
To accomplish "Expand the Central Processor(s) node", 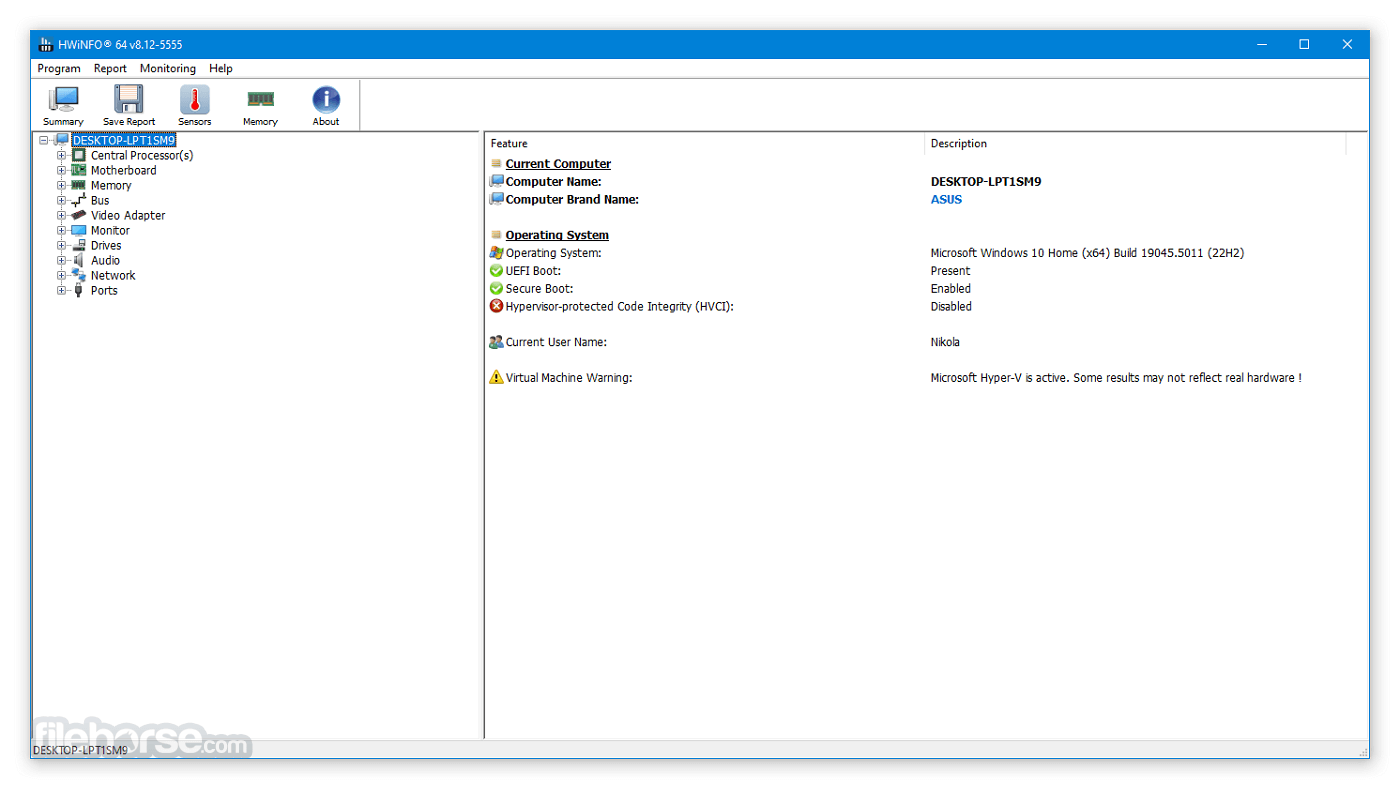I will [62, 155].
